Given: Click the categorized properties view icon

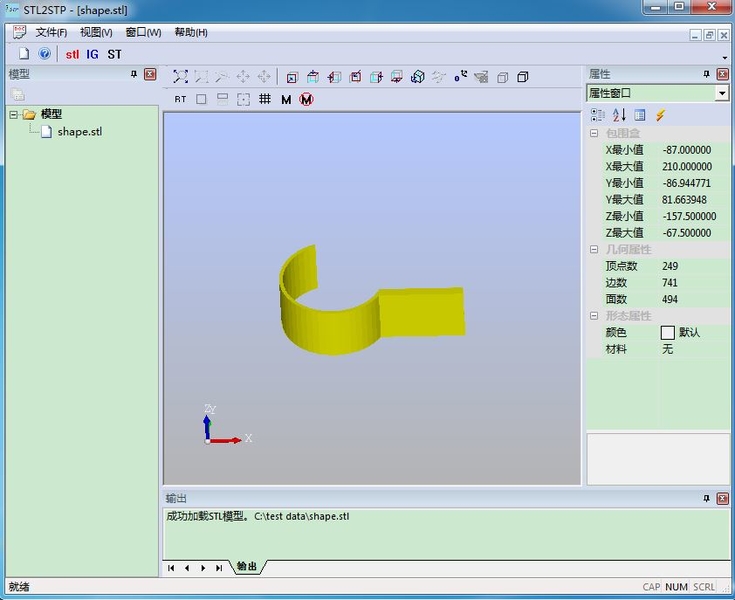Looking at the screenshot, I should (598, 115).
